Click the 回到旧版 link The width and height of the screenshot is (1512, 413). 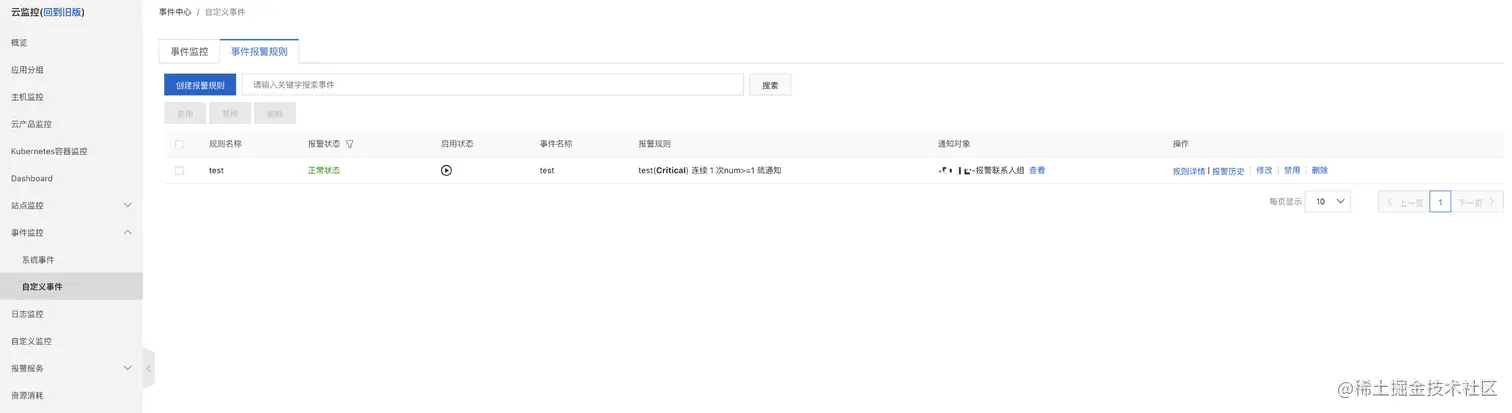coord(62,12)
